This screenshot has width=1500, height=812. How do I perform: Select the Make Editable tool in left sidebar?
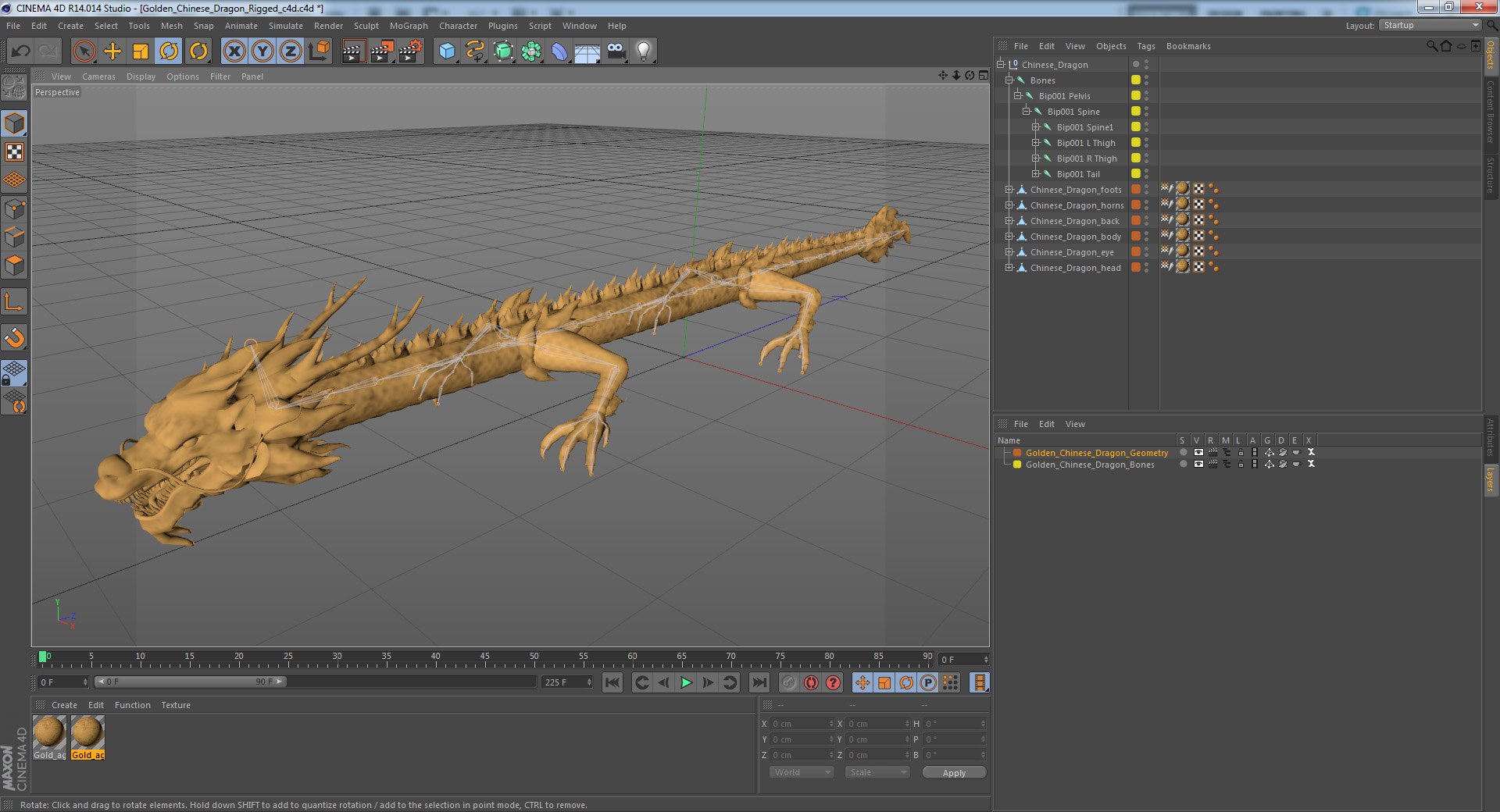(x=15, y=87)
